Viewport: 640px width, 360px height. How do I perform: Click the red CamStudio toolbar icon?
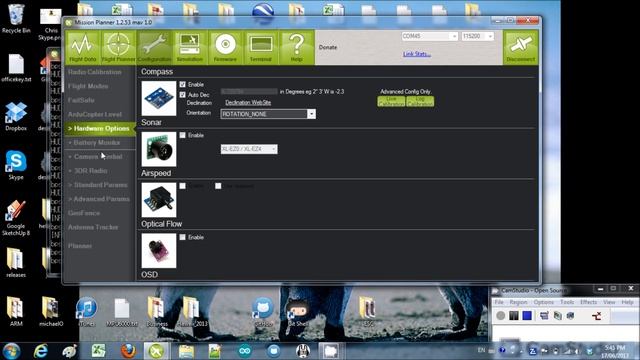click(x=596, y=316)
